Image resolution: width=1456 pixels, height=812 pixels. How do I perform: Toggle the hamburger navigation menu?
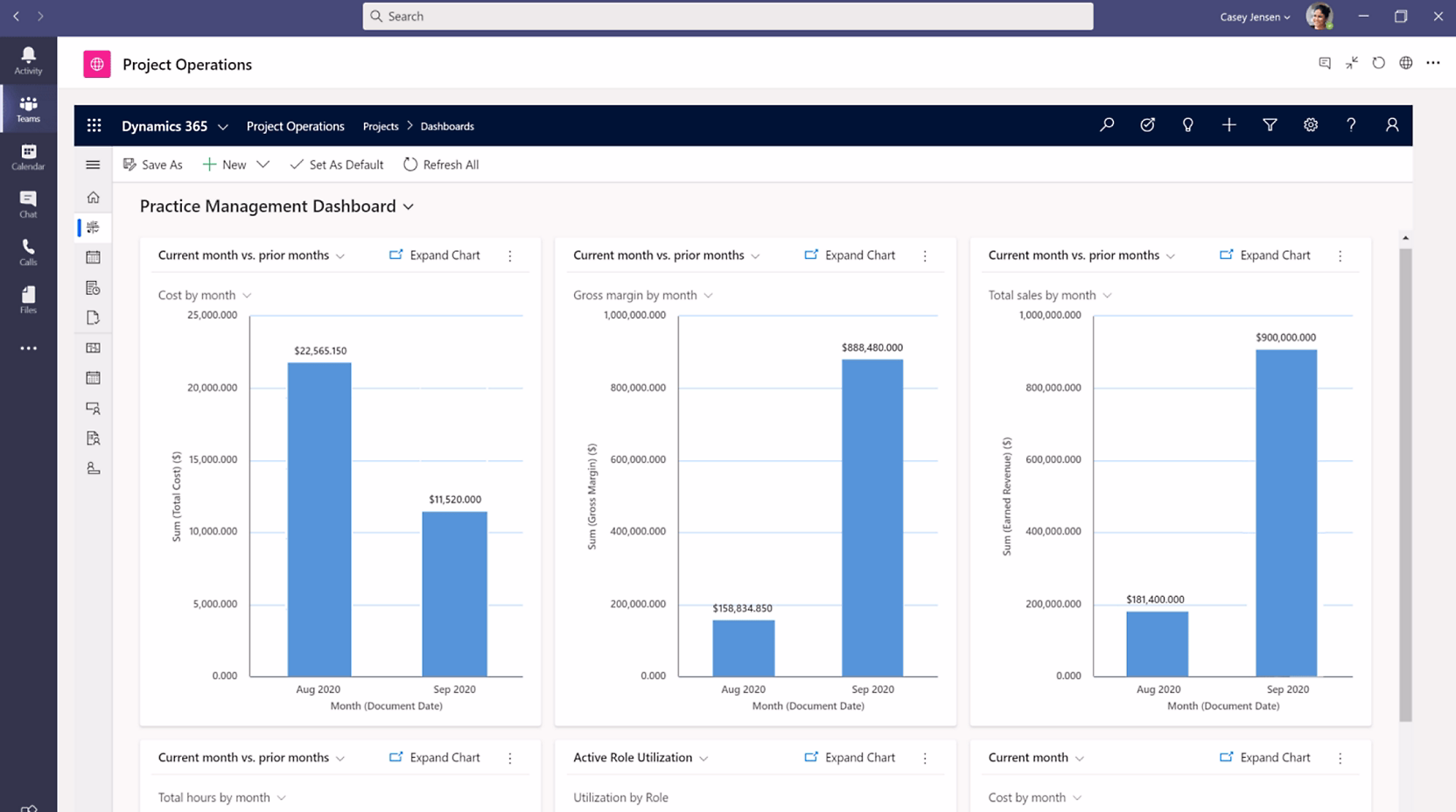coord(93,164)
